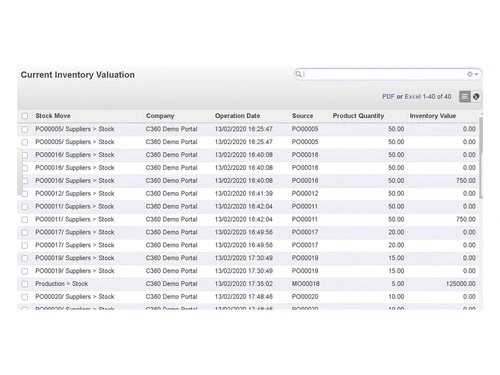This screenshot has height=375, width=500.
Task: Select source cell 'PO00012'
Action: click(305, 193)
